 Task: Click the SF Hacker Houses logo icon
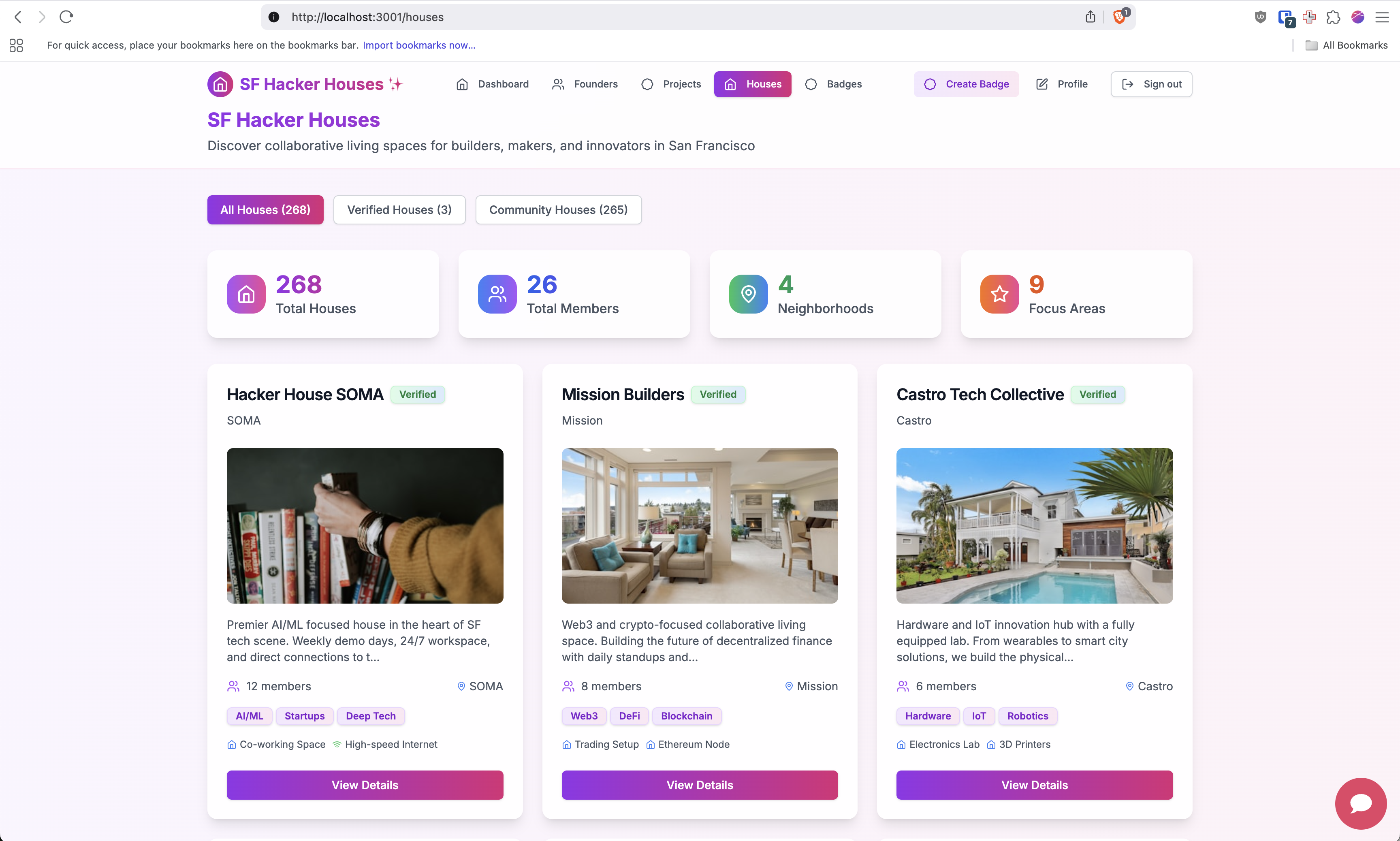(x=220, y=84)
